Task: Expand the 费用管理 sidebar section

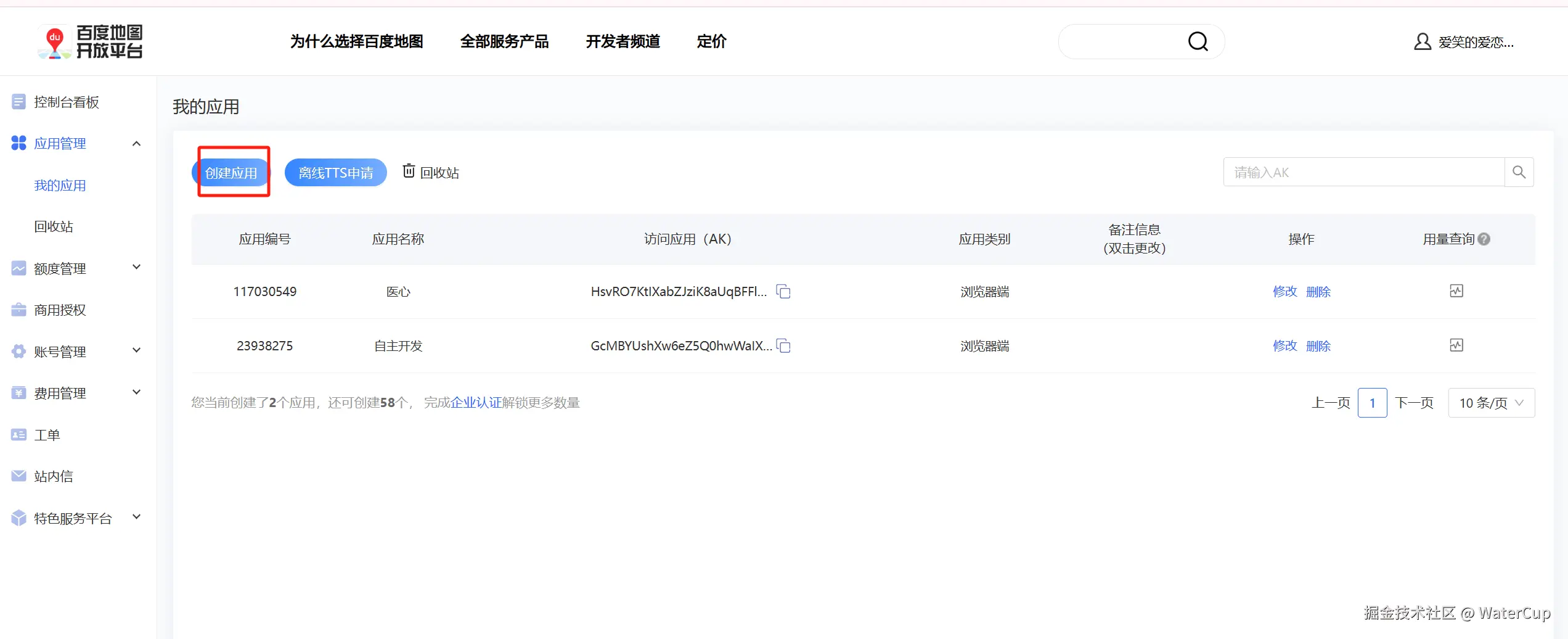Action: (137, 392)
